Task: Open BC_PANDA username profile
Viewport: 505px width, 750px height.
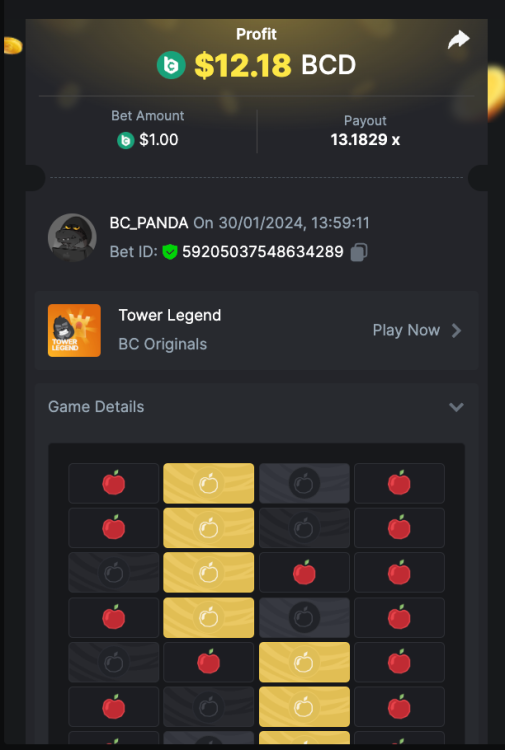Action: tap(149, 223)
